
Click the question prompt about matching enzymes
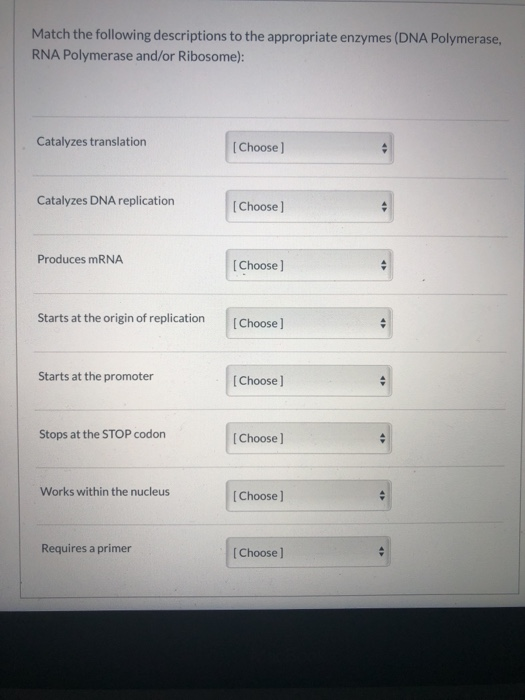(267, 46)
